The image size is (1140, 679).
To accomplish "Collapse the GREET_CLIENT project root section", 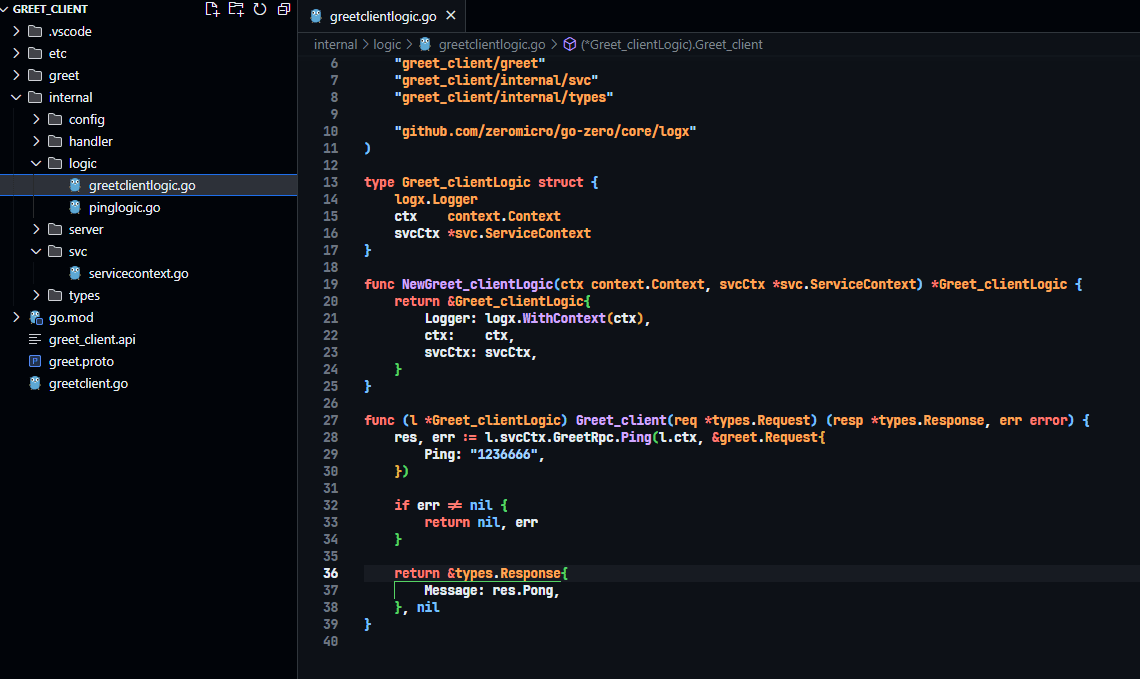I will pyautogui.click(x=6, y=9).
